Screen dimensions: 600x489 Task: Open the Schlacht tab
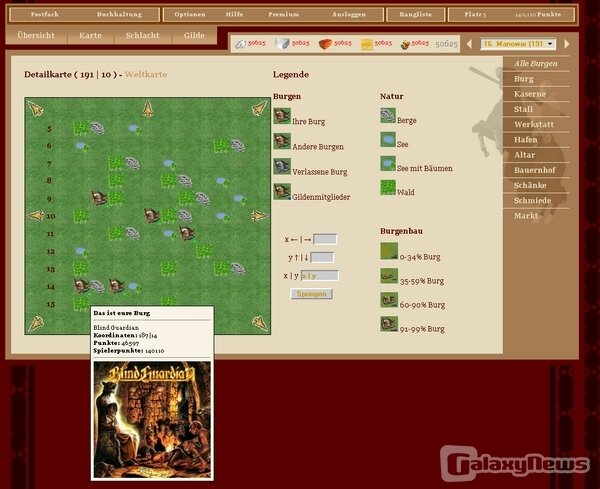[x=142, y=35]
